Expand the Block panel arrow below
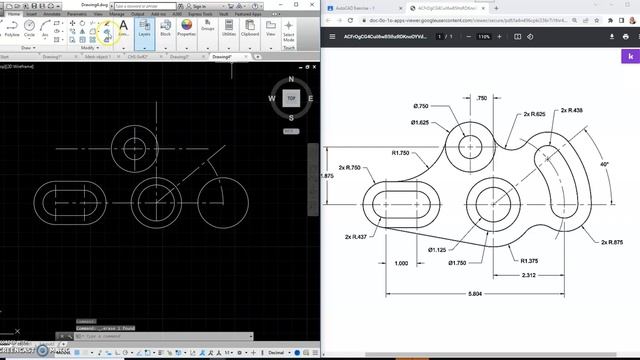 [x=165, y=48]
